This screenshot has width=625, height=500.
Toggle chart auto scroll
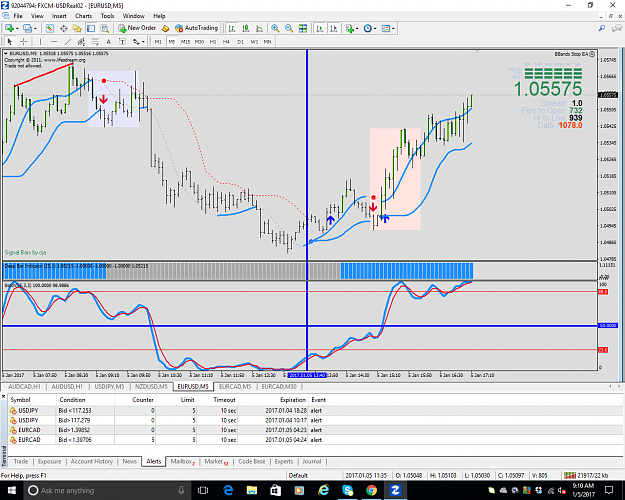click(320, 28)
